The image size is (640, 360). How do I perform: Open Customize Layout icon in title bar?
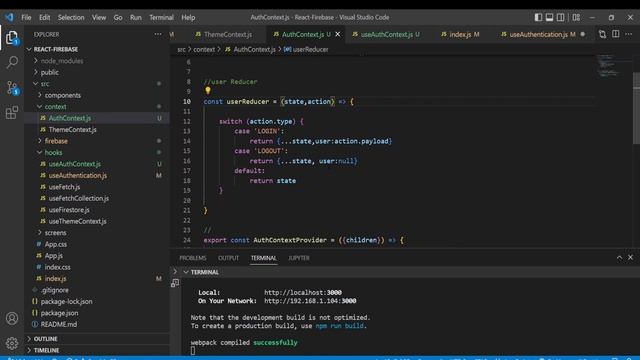576,17
